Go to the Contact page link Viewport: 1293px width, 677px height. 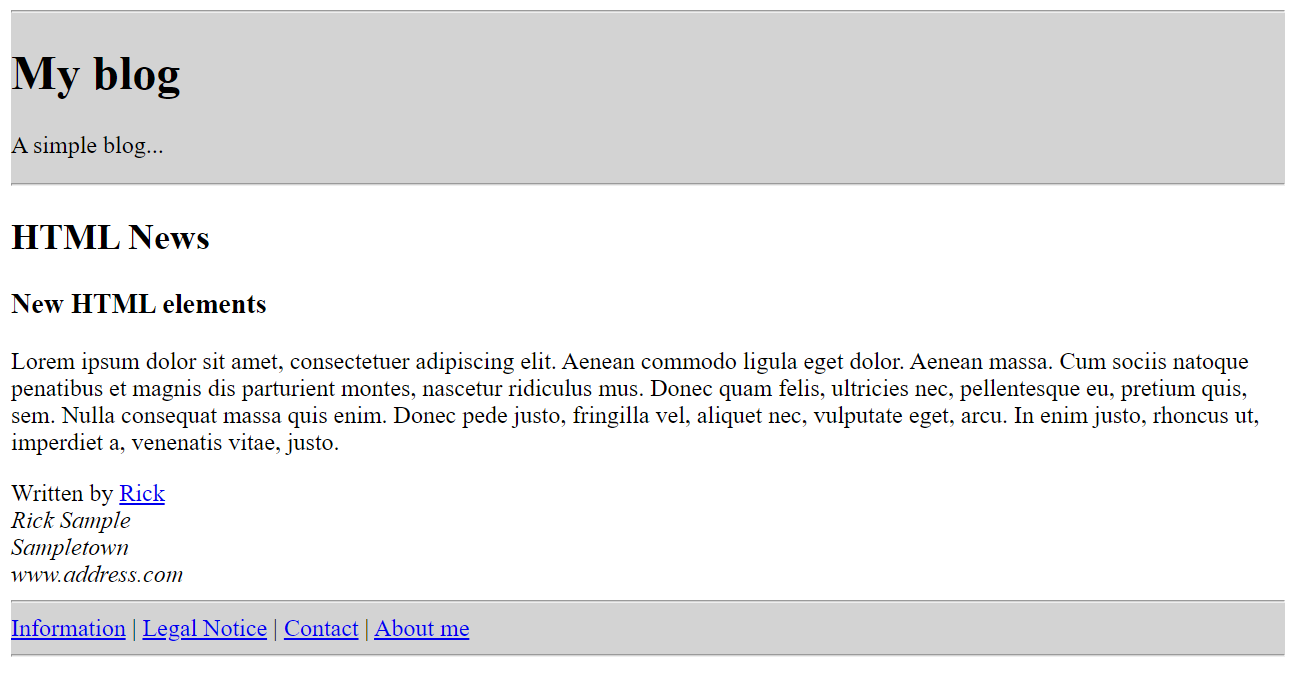[321, 629]
